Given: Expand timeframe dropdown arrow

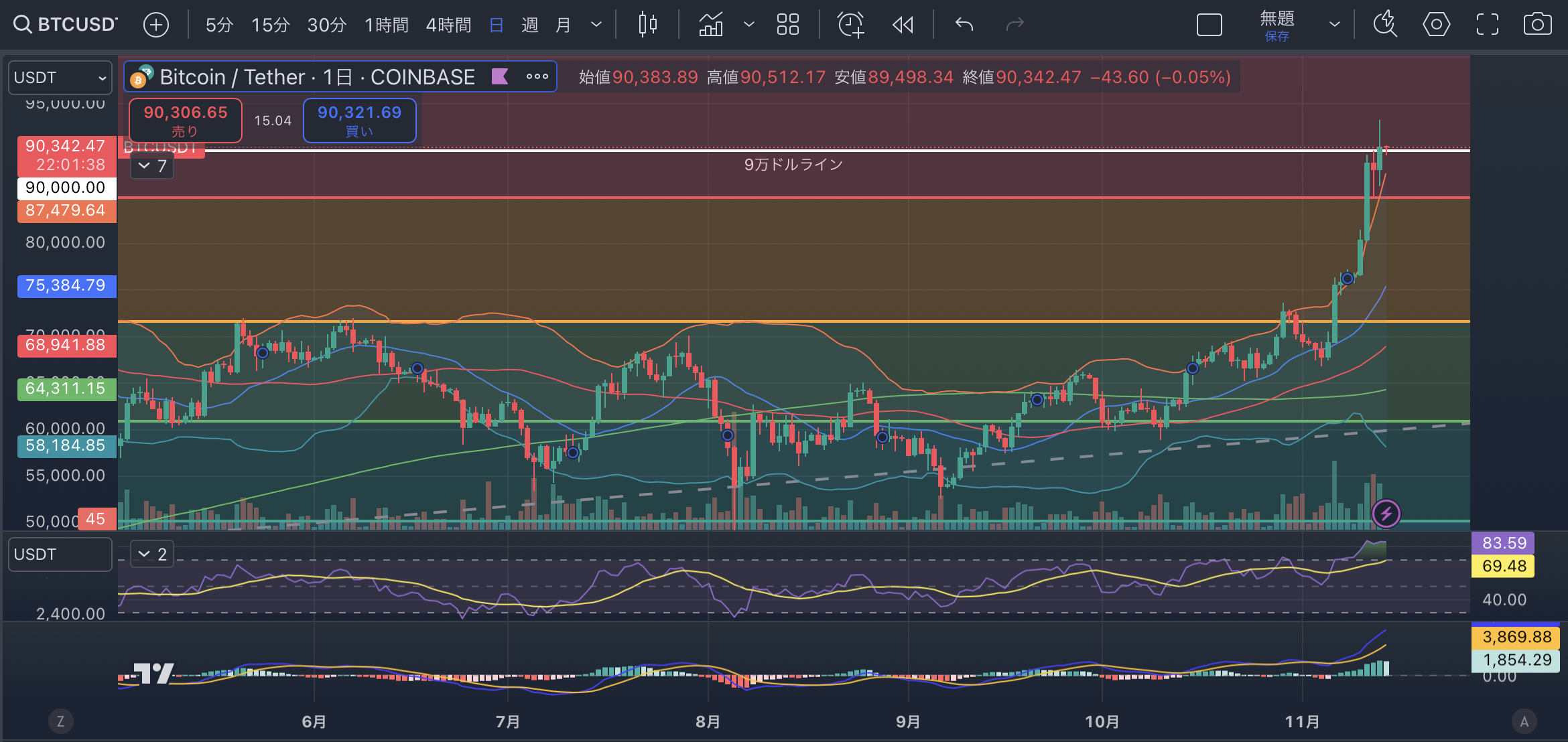Looking at the screenshot, I should click(596, 25).
